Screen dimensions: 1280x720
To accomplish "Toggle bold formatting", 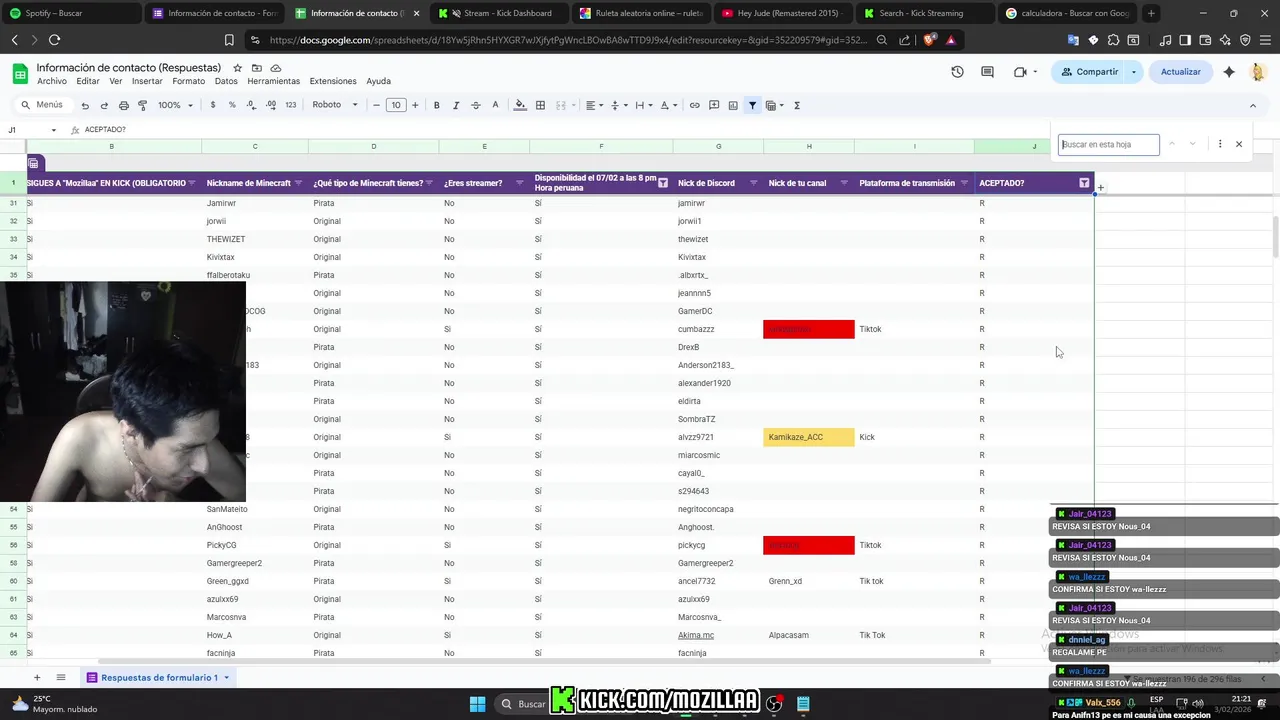I will pyautogui.click(x=437, y=105).
